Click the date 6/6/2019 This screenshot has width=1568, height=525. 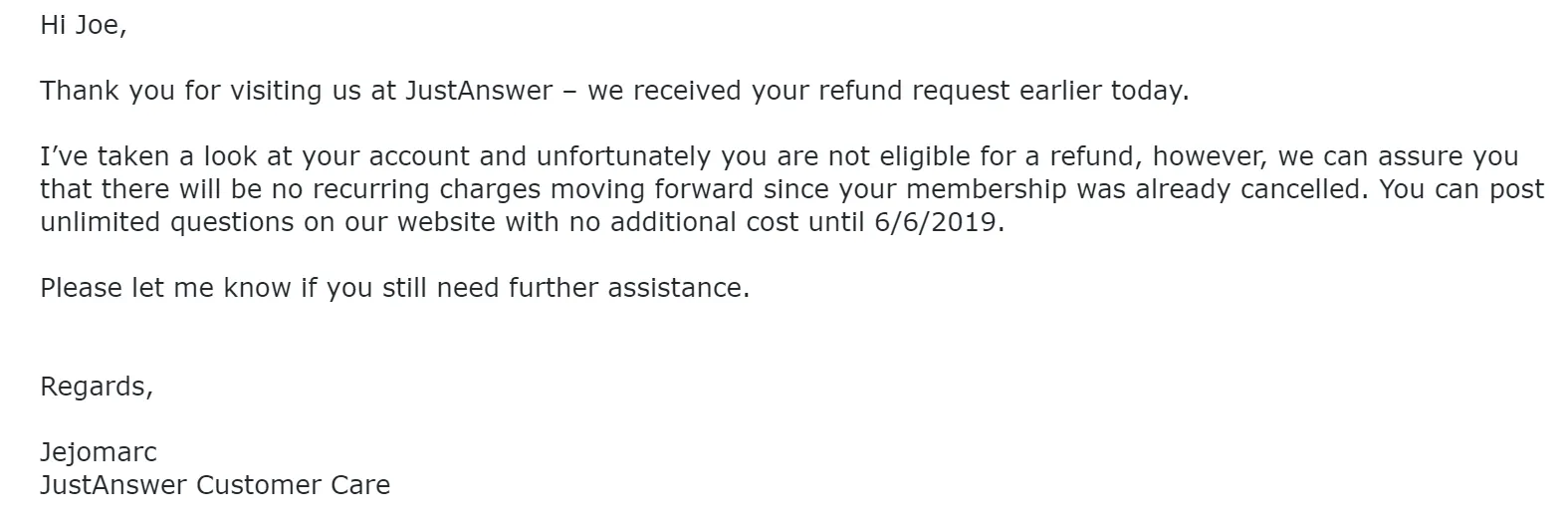[936, 222]
